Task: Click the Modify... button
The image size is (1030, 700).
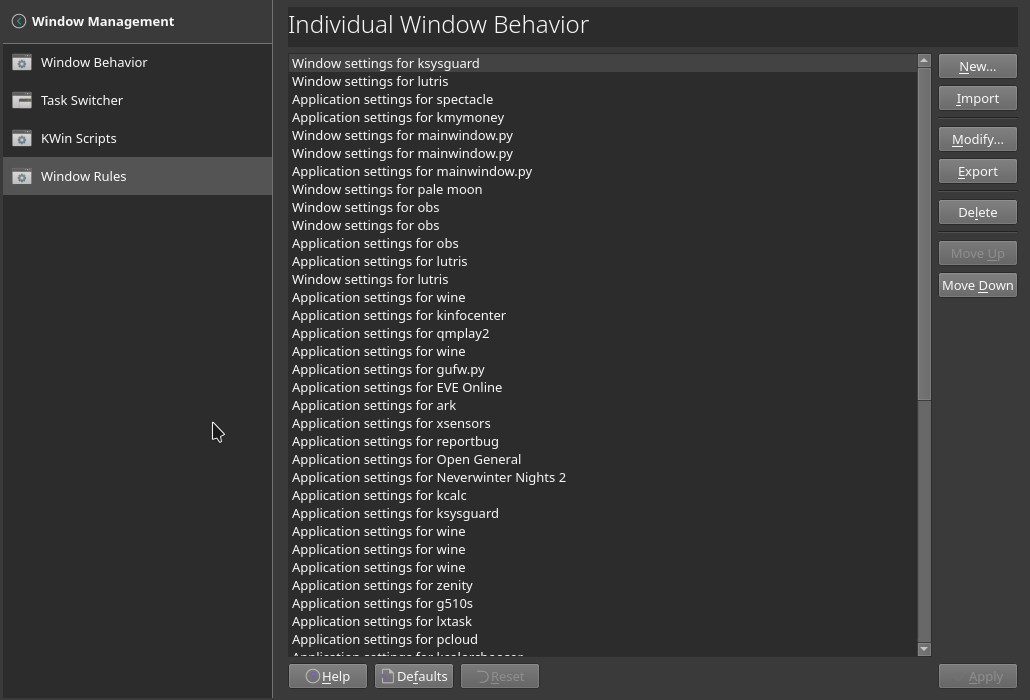Action: [x=977, y=139]
